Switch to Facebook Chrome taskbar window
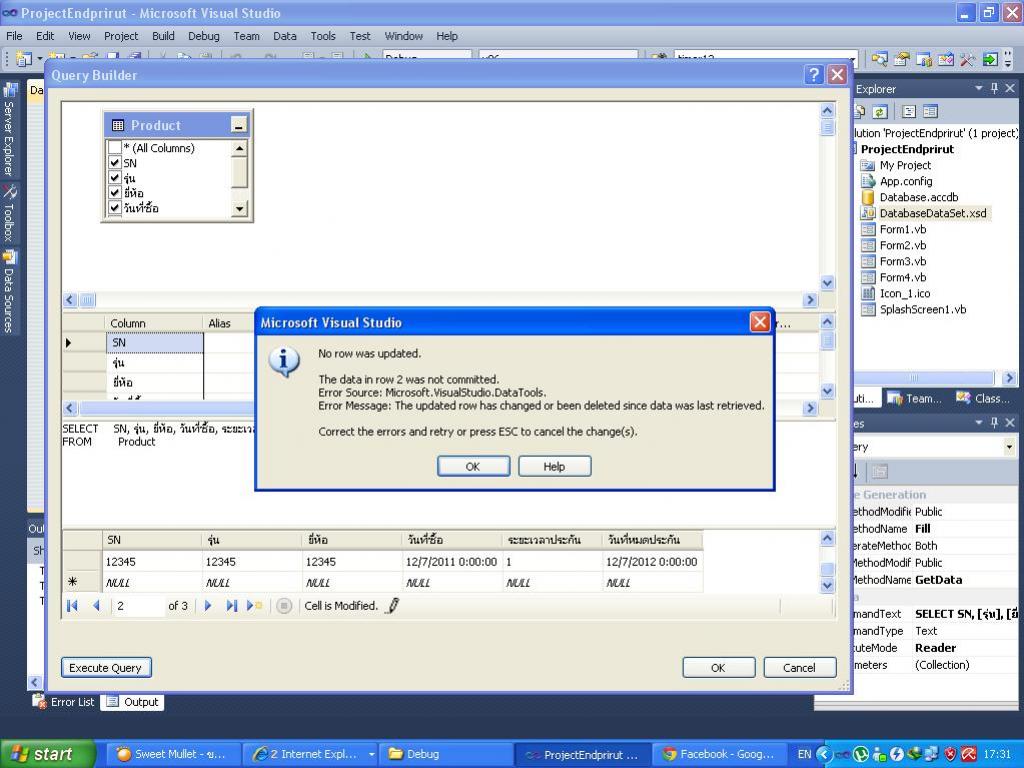Viewport: 1024px width, 768px height. 718,754
